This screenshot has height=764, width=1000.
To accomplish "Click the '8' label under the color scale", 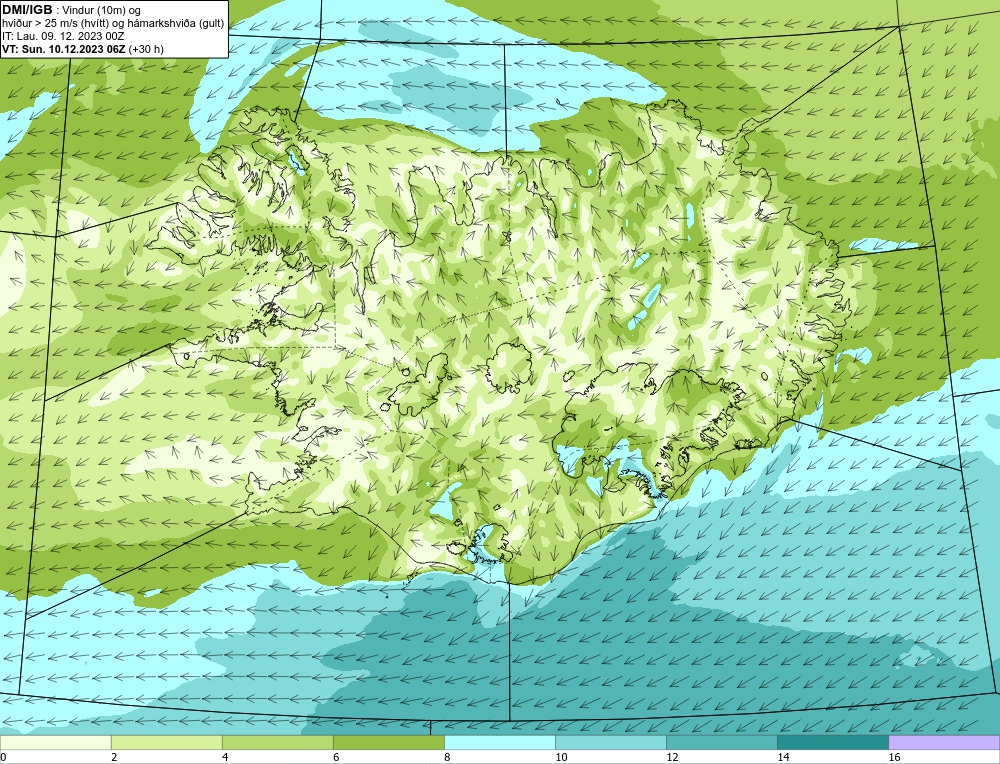I will tap(447, 757).
